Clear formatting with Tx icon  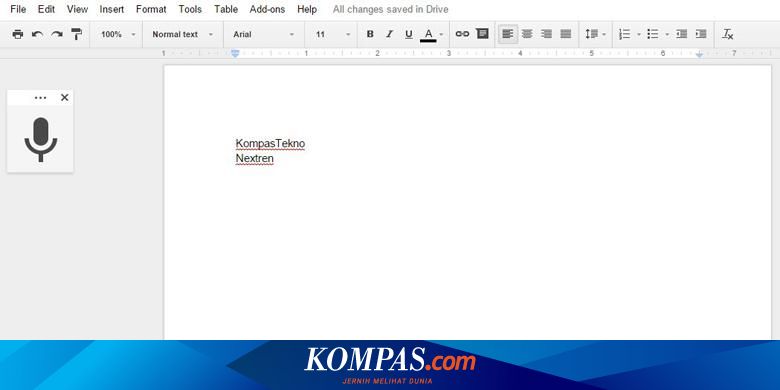pyautogui.click(x=728, y=34)
